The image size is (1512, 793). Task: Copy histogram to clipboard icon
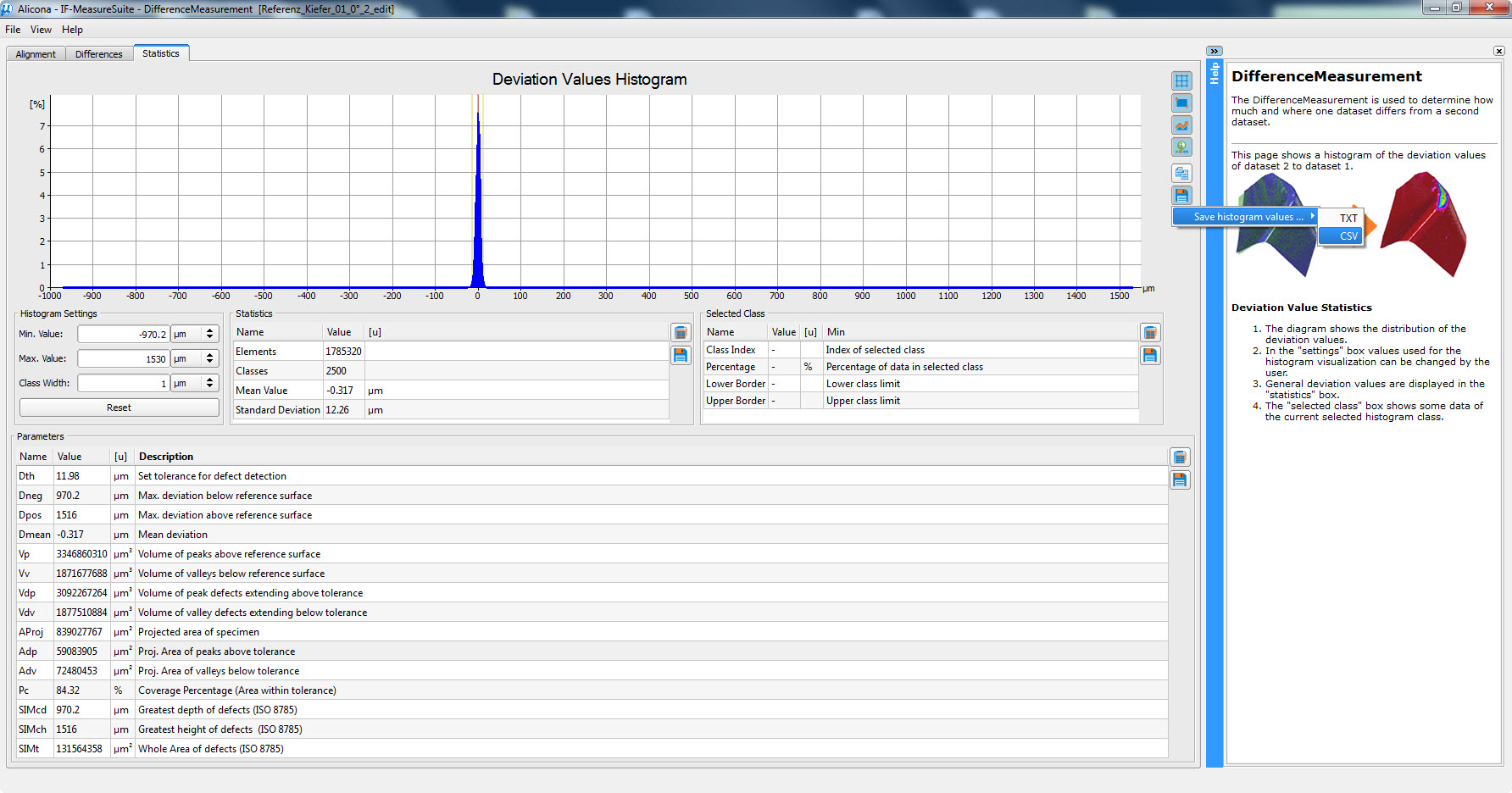point(1181,174)
